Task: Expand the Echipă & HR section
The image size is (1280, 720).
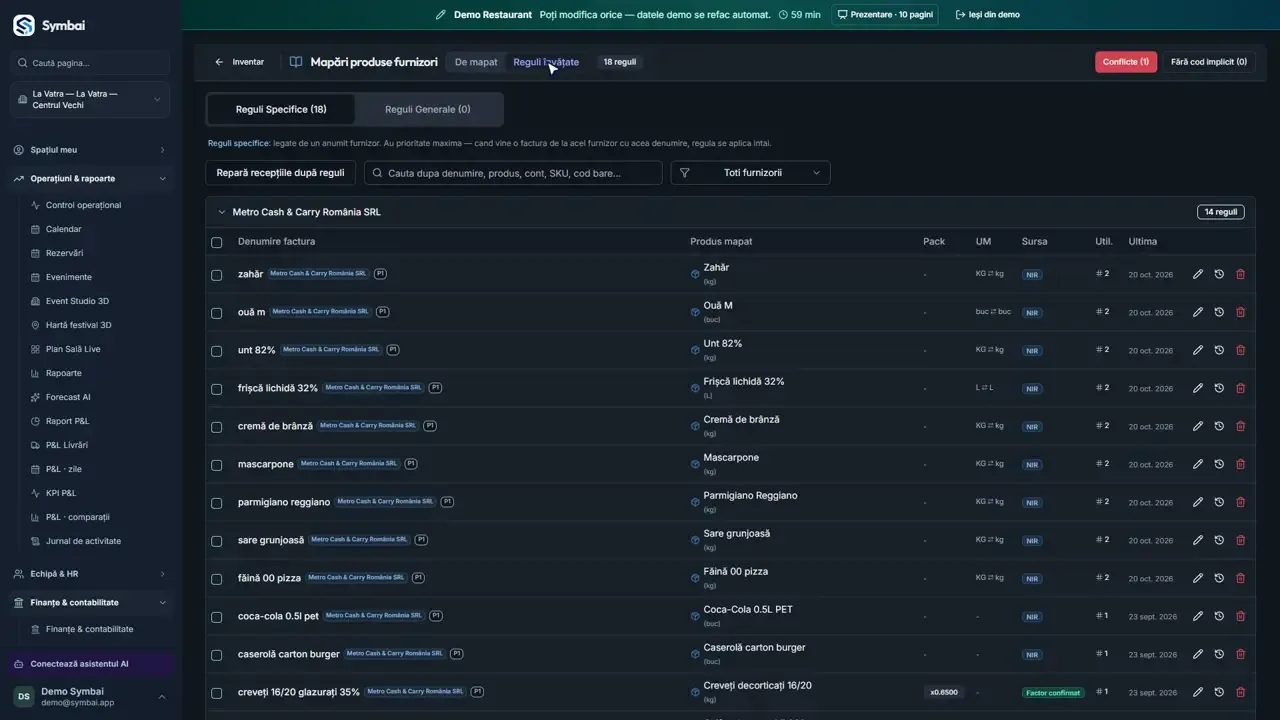Action: 90,574
